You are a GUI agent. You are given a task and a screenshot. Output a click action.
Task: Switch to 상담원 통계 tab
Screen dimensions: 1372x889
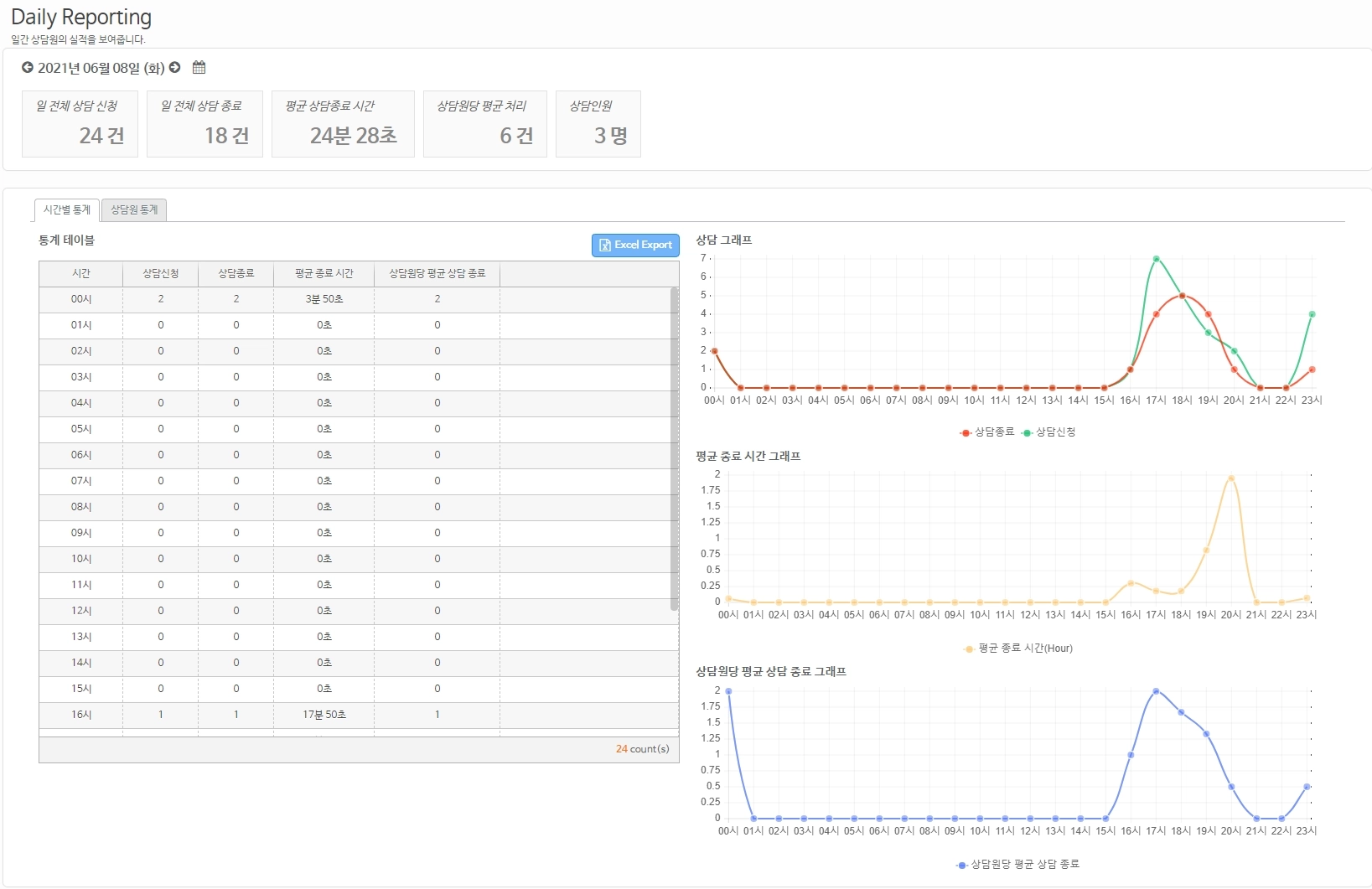134,210
